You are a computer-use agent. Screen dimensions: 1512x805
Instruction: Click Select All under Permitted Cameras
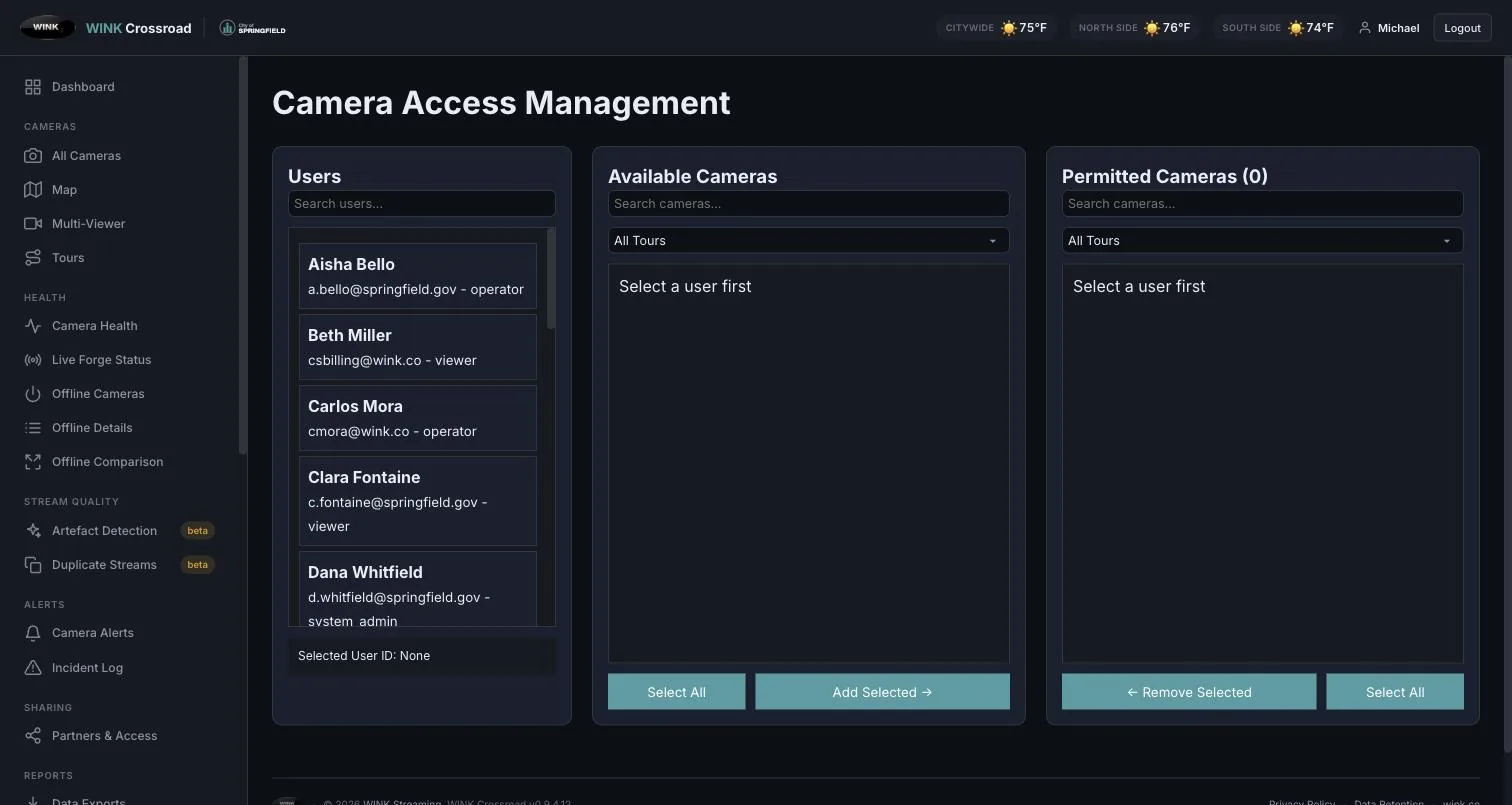tap(1395, 692)
